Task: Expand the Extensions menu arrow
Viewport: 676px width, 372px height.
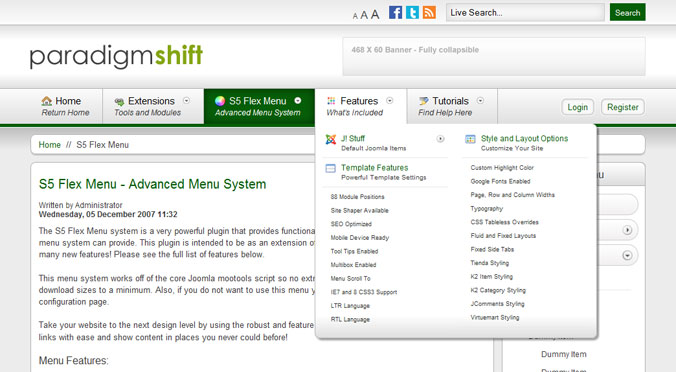Action: pos(187,100)
